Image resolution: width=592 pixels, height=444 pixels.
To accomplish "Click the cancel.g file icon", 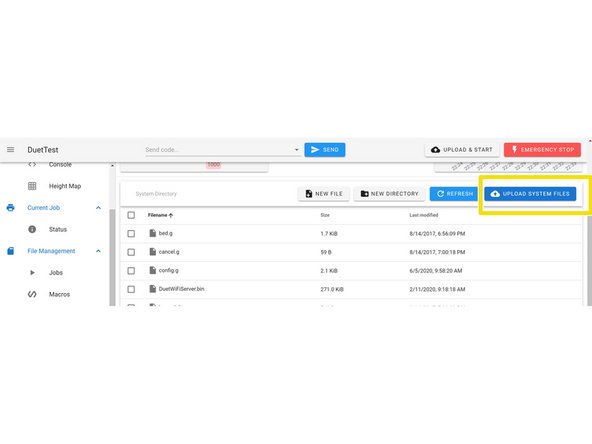I will pyautogui.click(x=153, y=251).
